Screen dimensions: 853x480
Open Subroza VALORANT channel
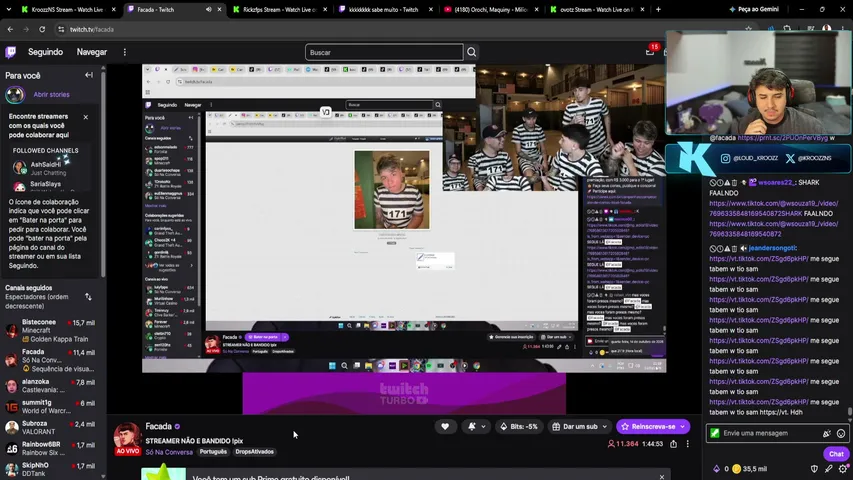pos(50,427)
